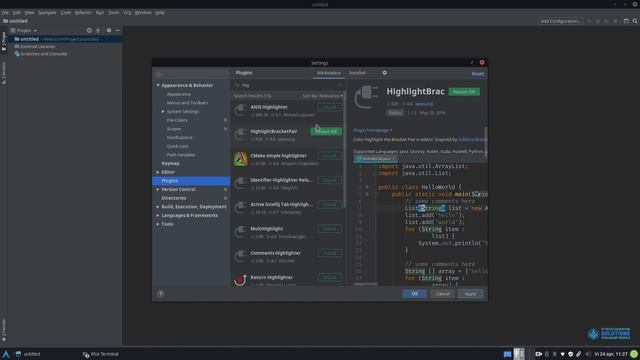Open the Favorites side tab
The height and width of the screenshot is (360, 640).
point(4,329)
